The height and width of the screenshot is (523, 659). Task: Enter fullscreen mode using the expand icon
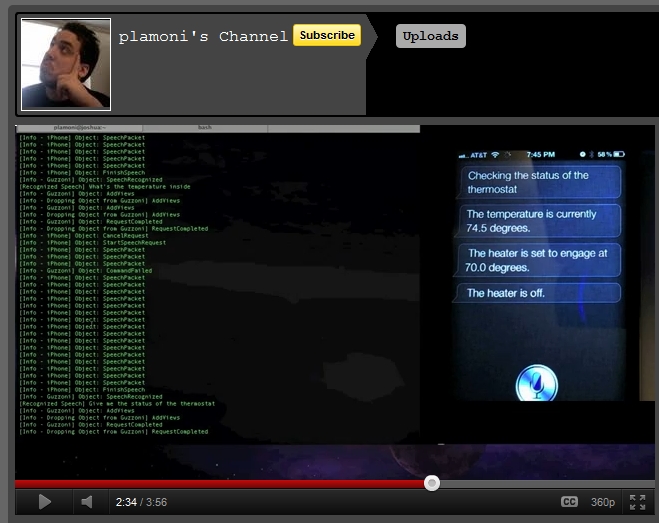pyautogui.click(x=637, y=502)
